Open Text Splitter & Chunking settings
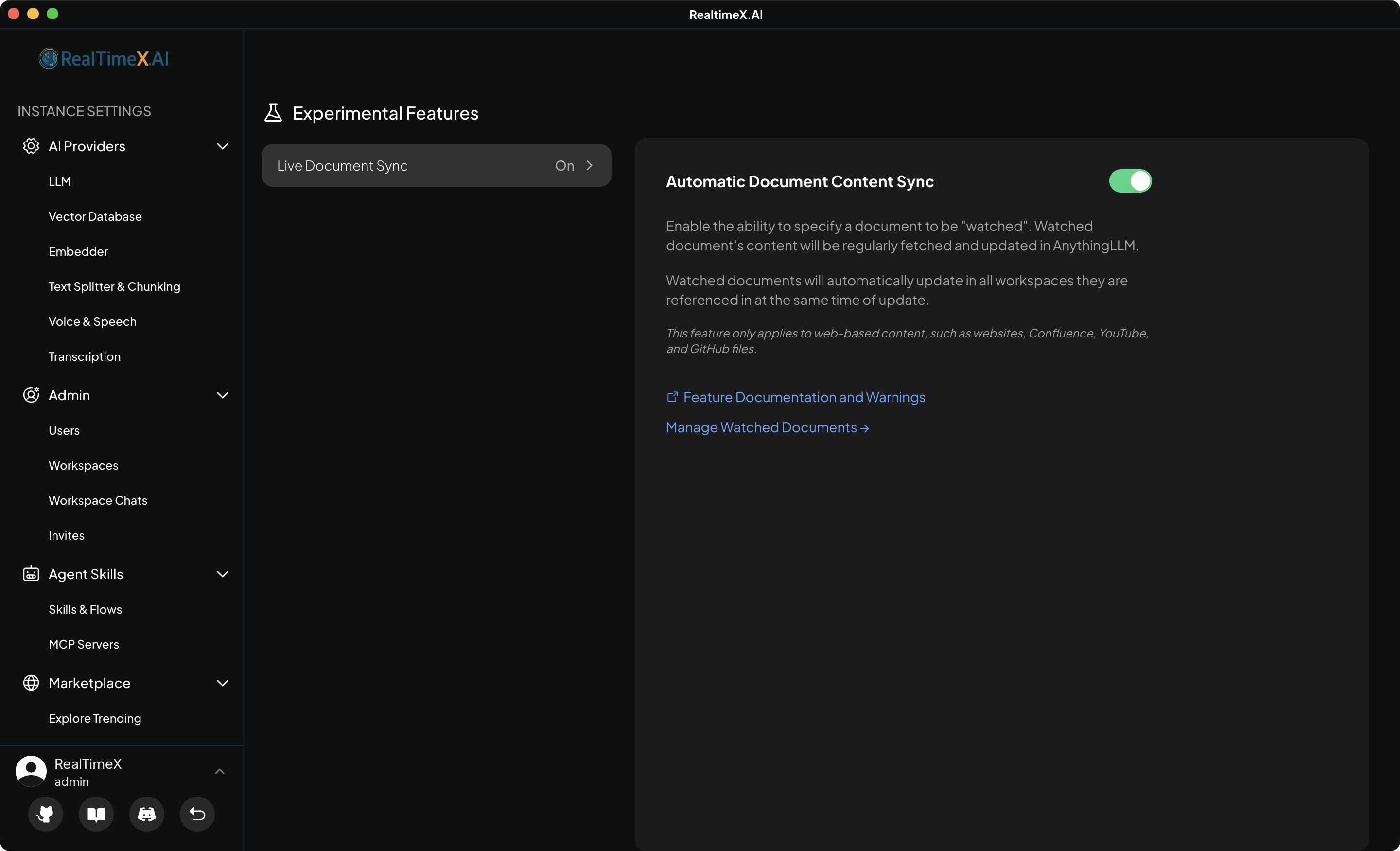The height and width of the screenshot is (851, 1400). tap(114, 286)
